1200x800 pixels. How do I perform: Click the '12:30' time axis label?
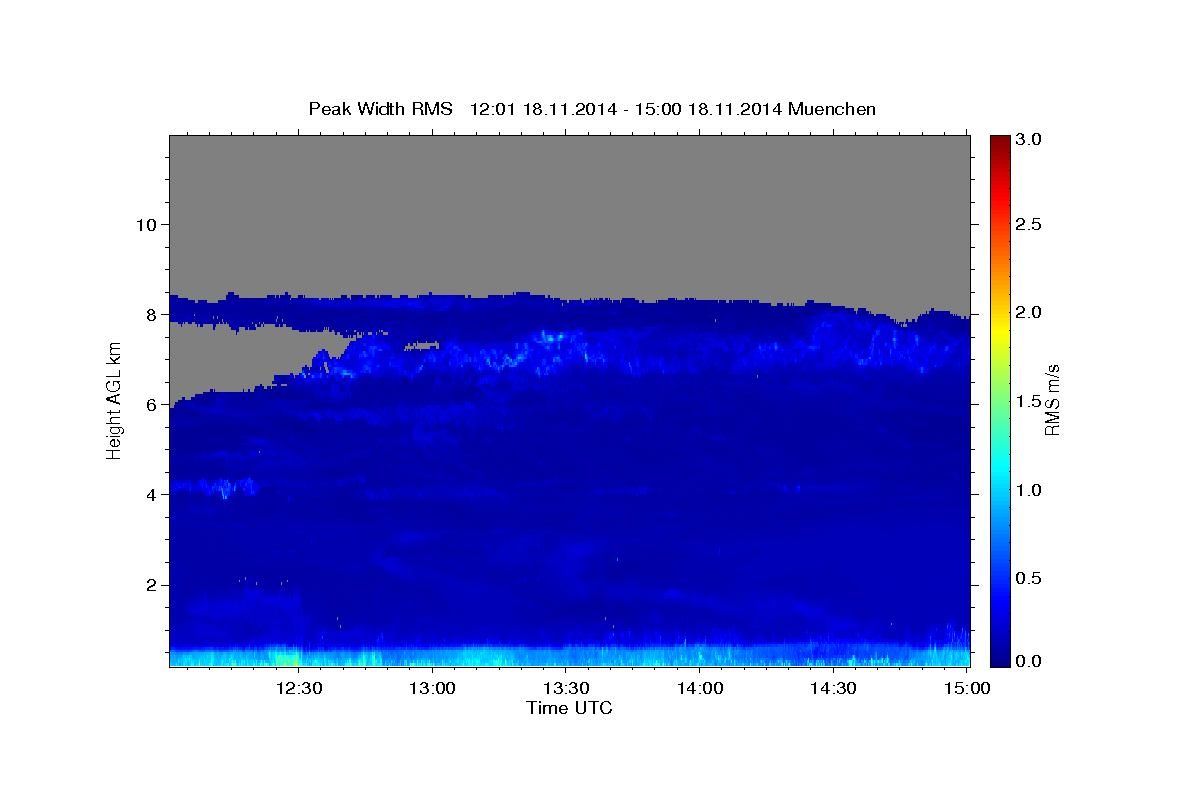(298, 688)
